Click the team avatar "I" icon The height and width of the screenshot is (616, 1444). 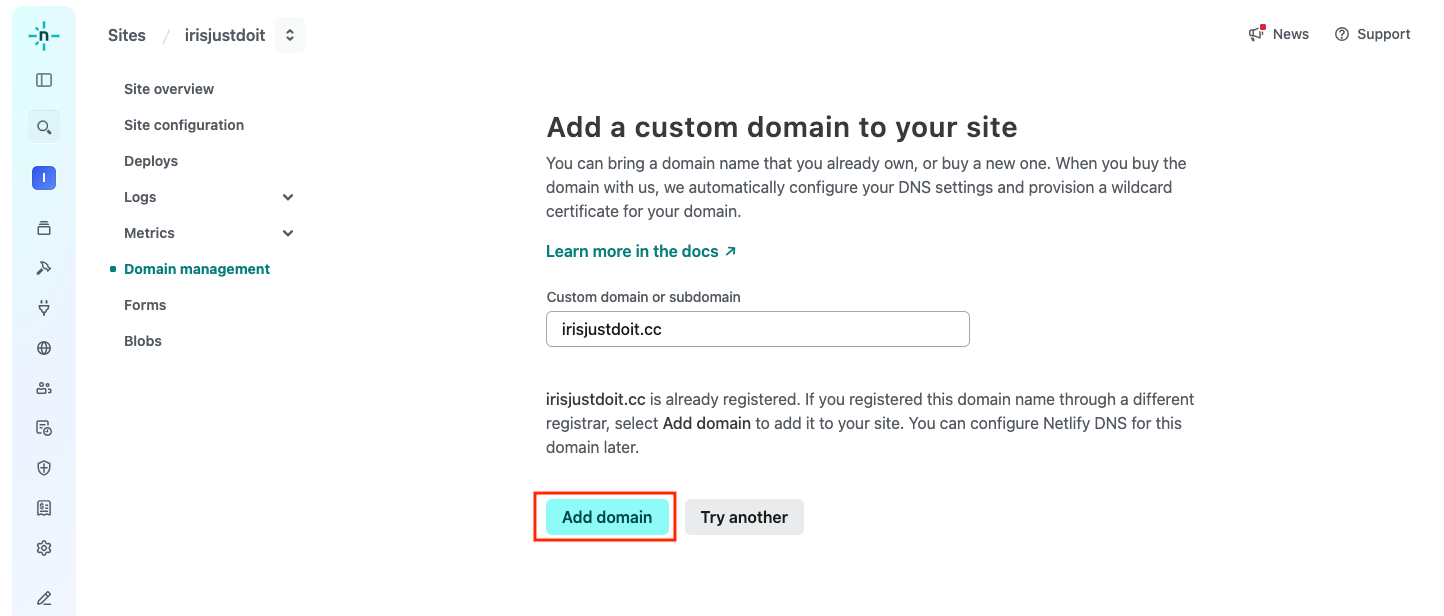pyautogui.click(x=44, y=179)
